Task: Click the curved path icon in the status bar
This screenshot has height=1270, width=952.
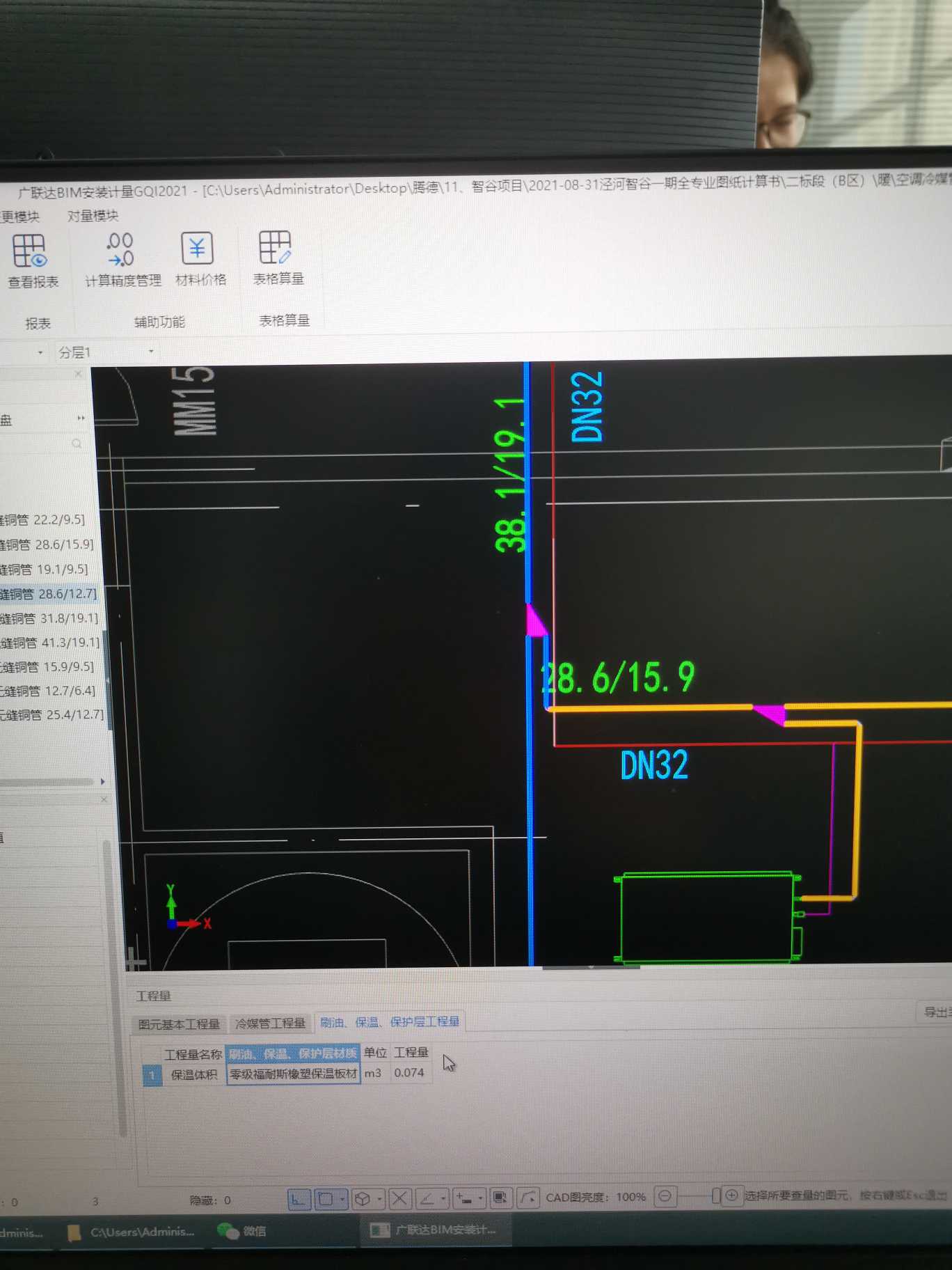Action: (x=528, y=1198)
